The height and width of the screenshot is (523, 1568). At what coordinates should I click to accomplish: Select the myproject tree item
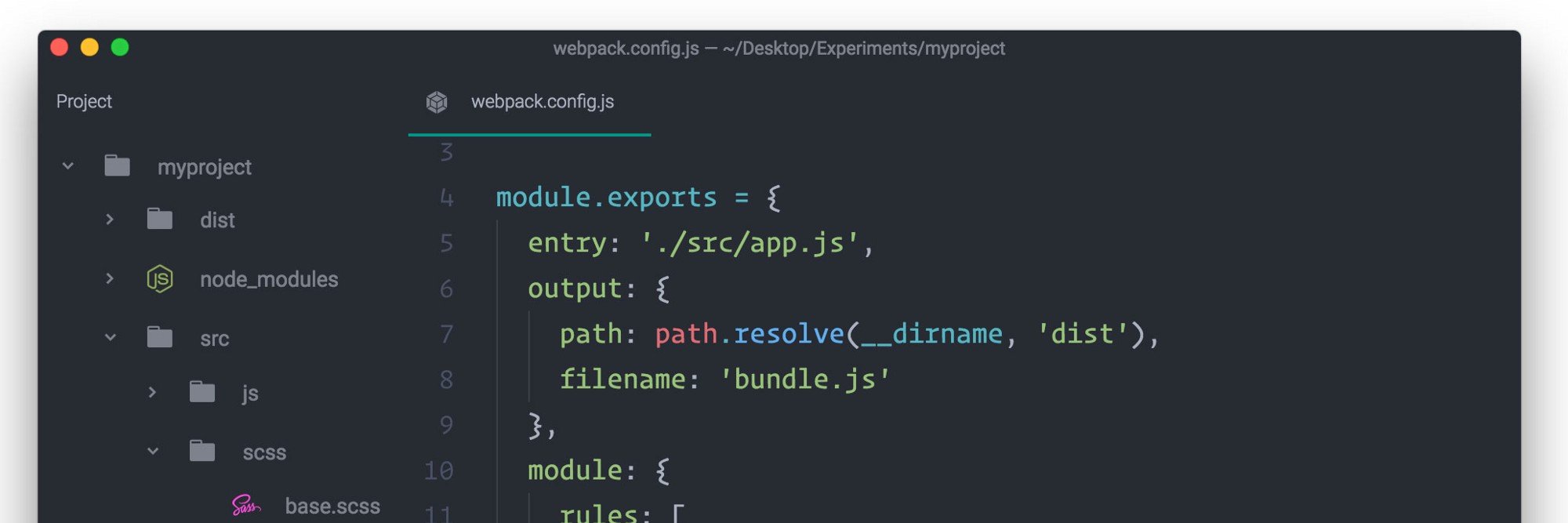click(205, 167)
